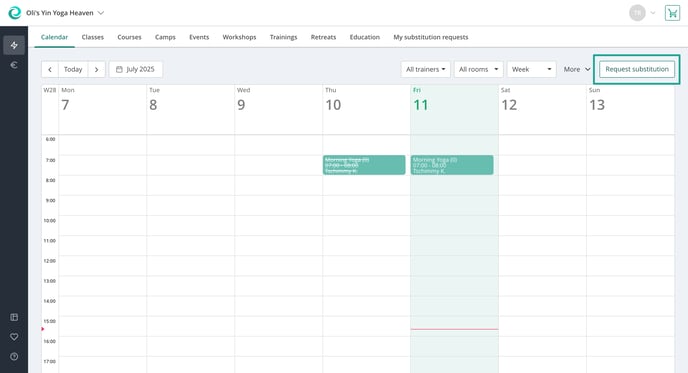Click the Request substitution button

coord(637,69)
